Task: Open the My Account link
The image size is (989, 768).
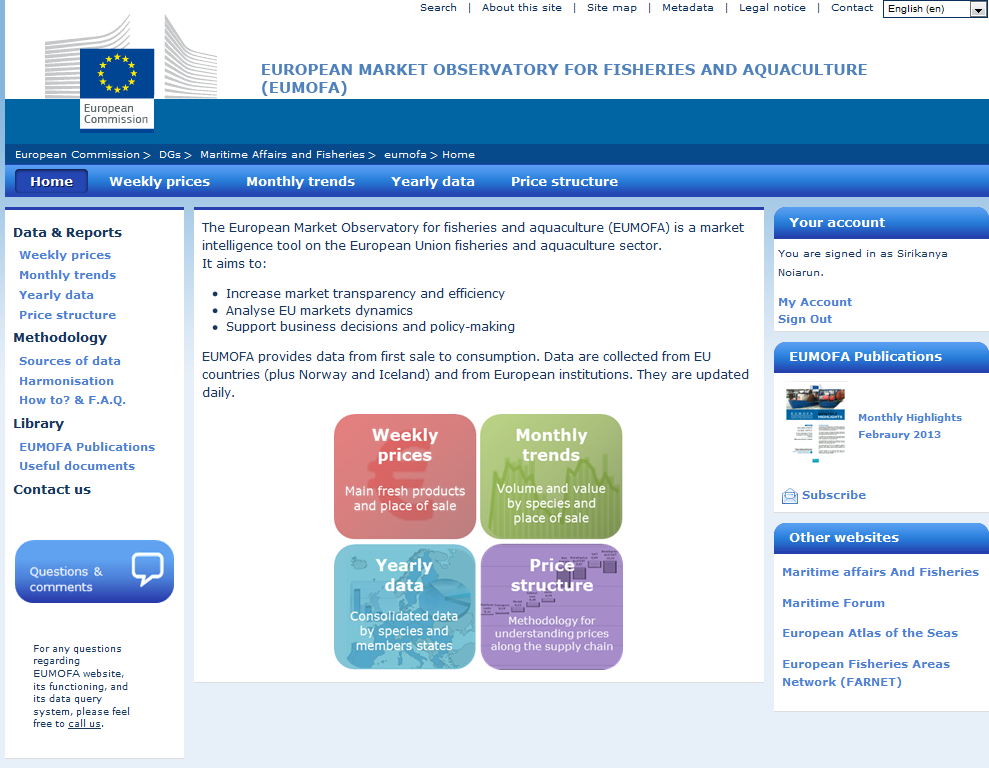Action: (814, 302)
